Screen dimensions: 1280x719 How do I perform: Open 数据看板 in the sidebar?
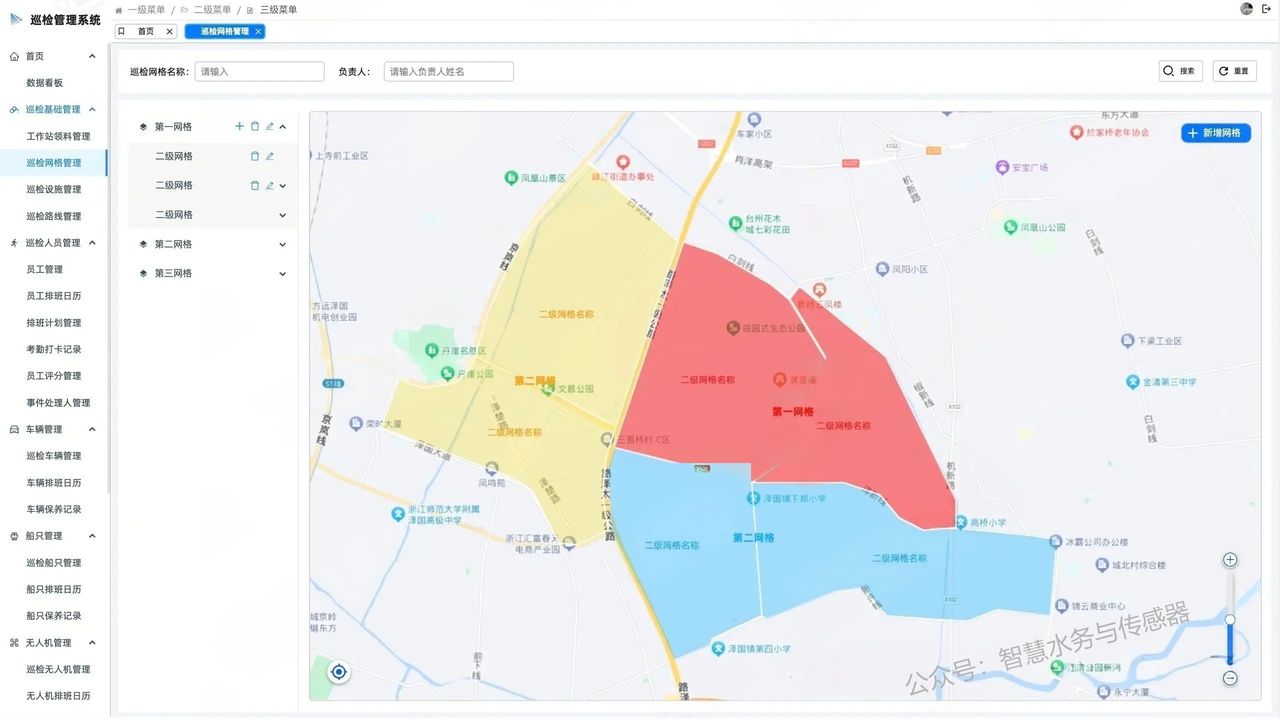(45, 83)
